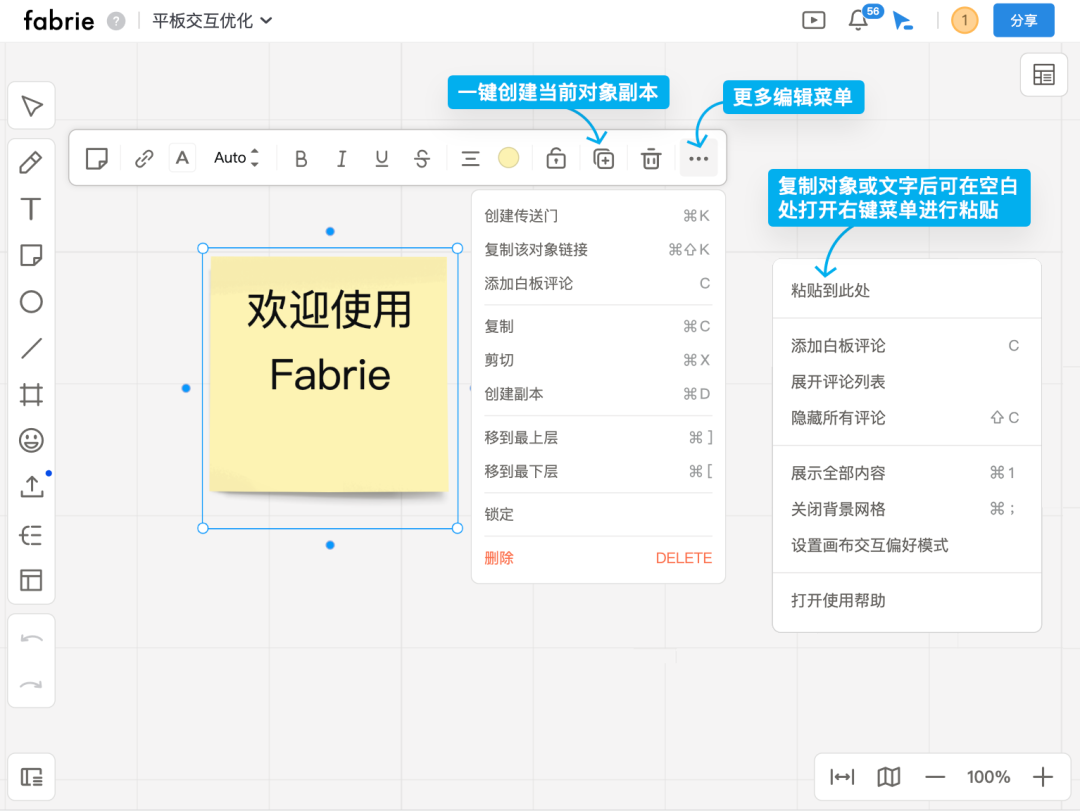Screen dimensions: 1080x811
Task: Select the pointer selection tool
Action: point(31,106)
